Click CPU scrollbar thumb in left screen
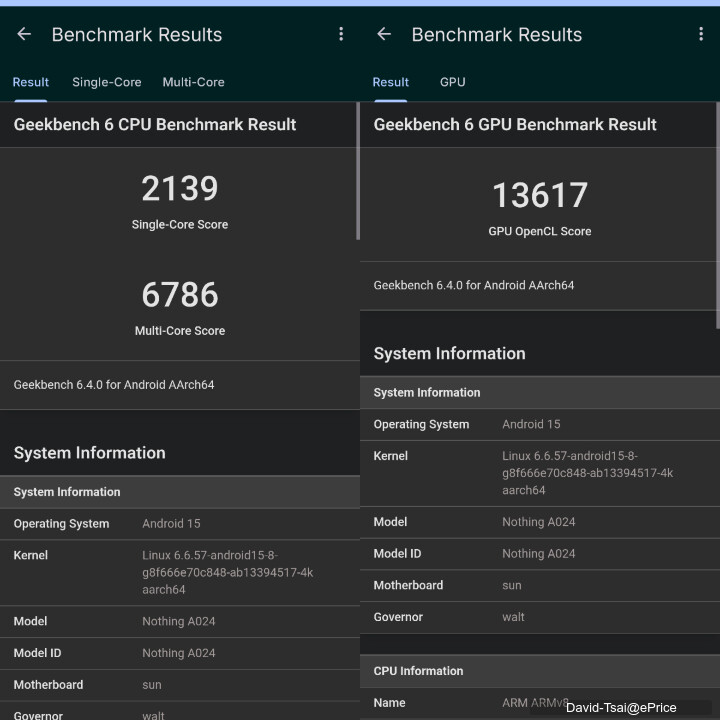Screen dimensions: 720x720 click(x=358, y=171)
